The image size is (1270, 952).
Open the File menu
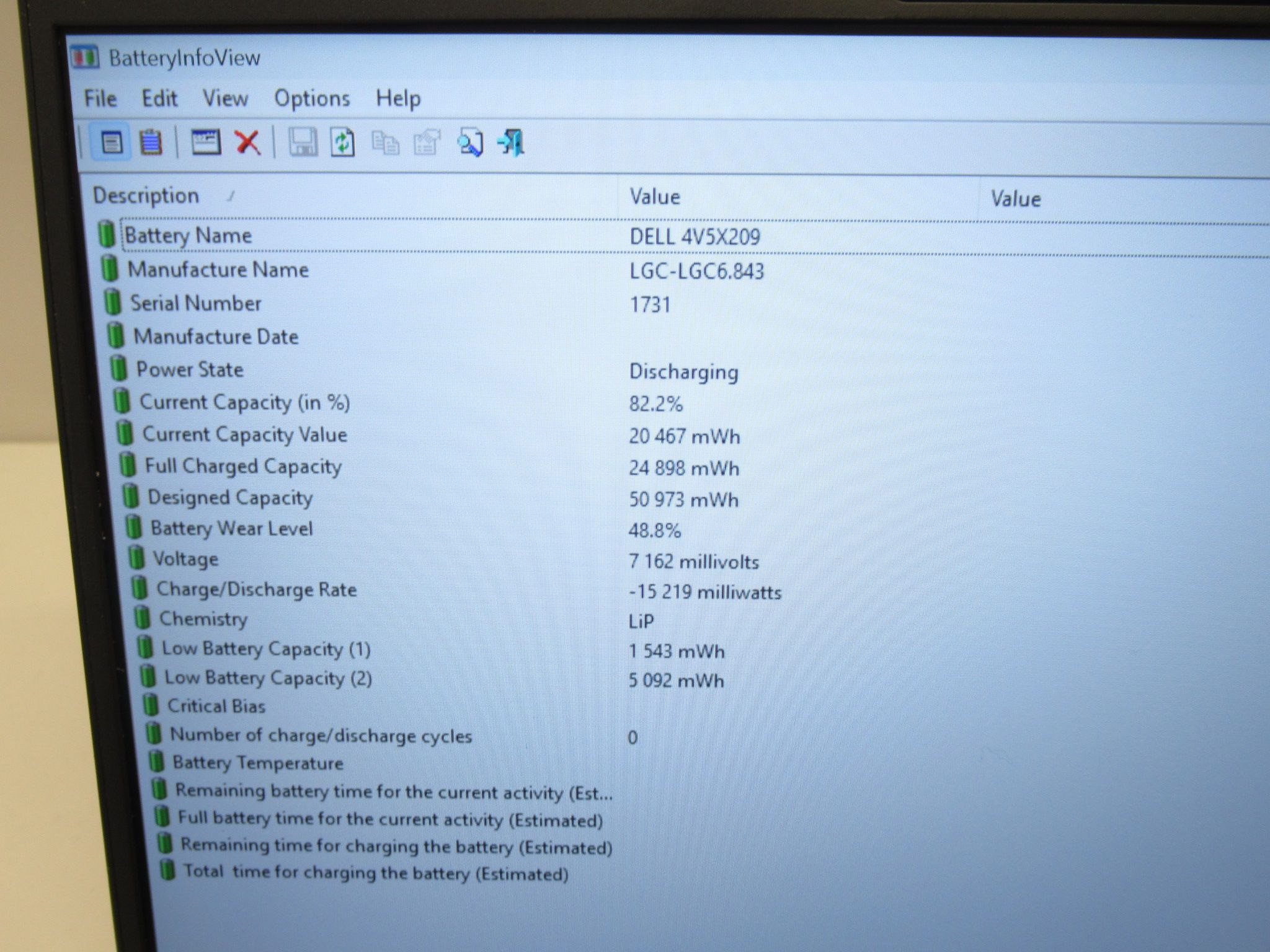100,98
